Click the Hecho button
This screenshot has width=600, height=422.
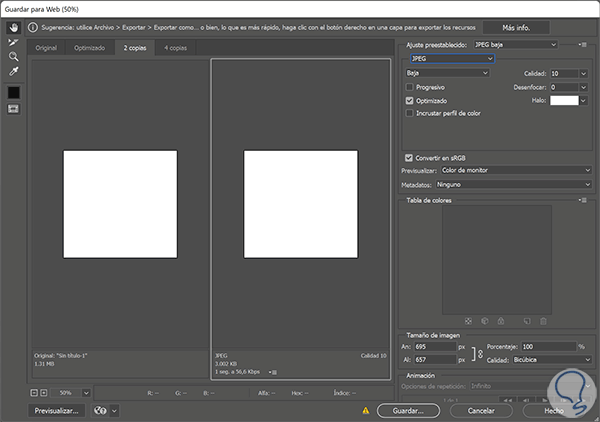point(554,411)
